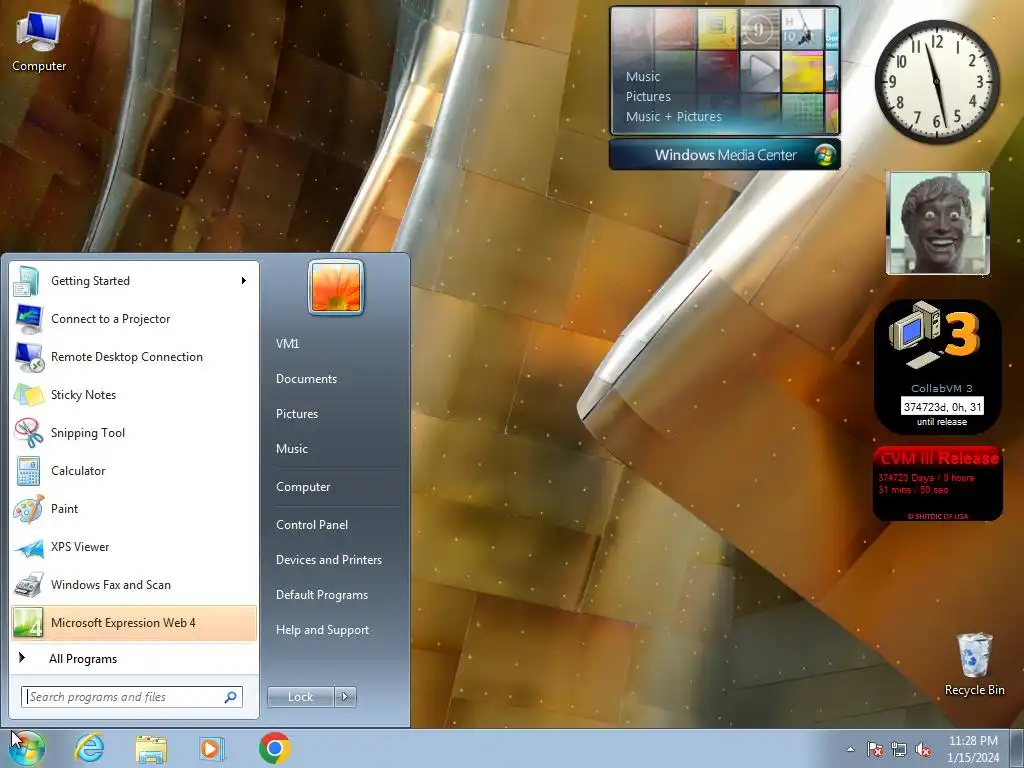The height and width of the screenshot is (768, 1024).
Task: Click the user account picture
Action: coord(336,287)
